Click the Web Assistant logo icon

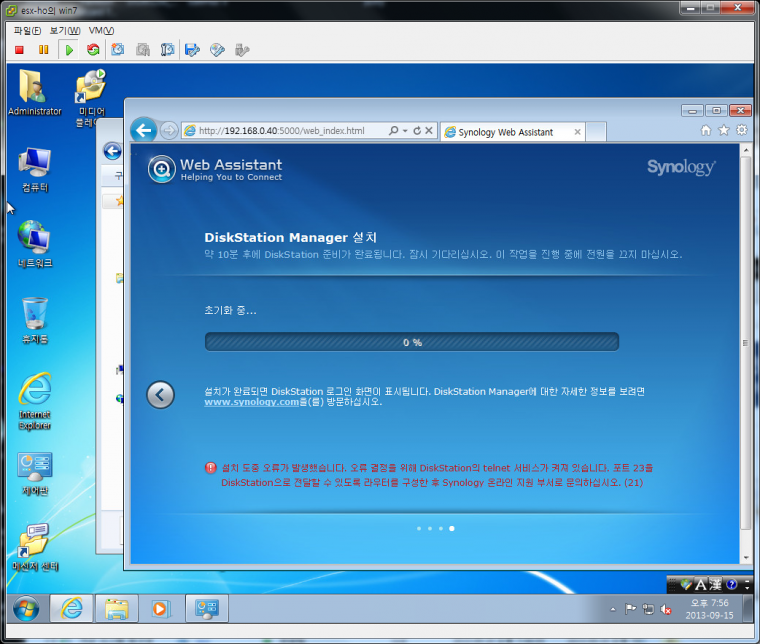[162, 170]
